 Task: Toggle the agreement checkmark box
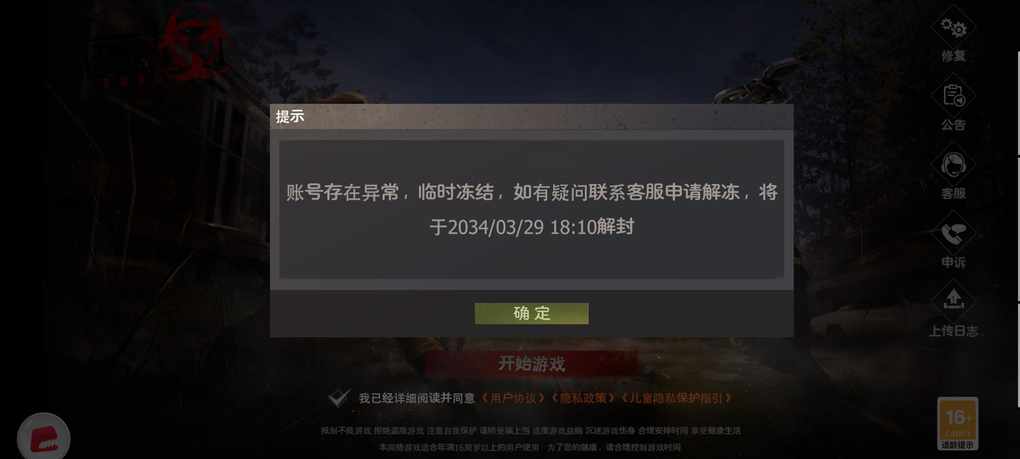[x=338, y=398]
